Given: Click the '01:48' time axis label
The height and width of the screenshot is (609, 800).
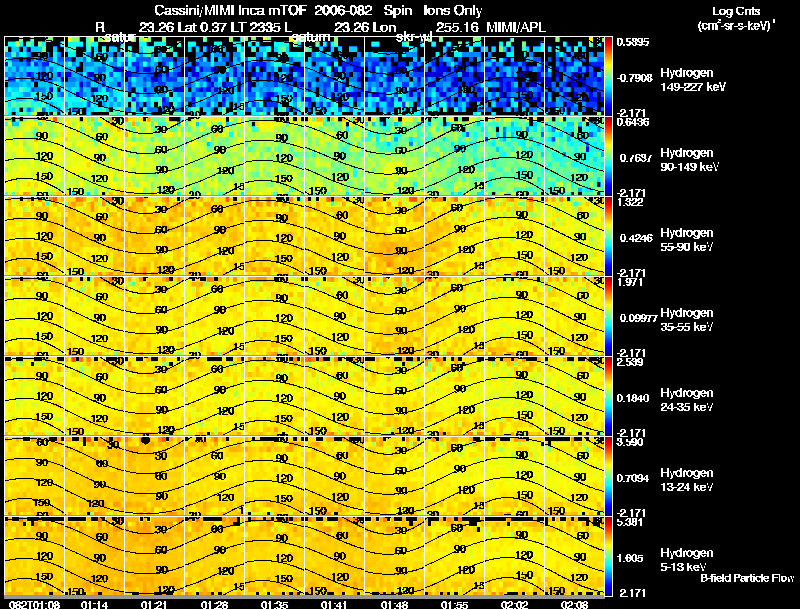Looking at the screenshot, I should point(395,604).
